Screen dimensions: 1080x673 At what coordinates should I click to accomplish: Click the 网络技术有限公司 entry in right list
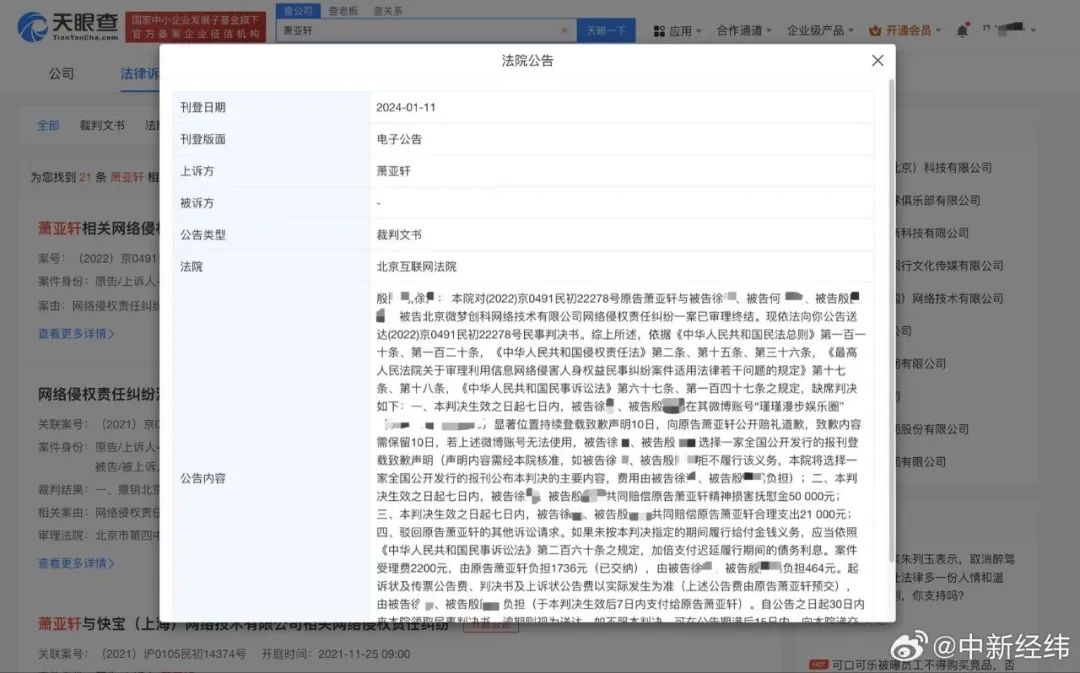[948, 298]
